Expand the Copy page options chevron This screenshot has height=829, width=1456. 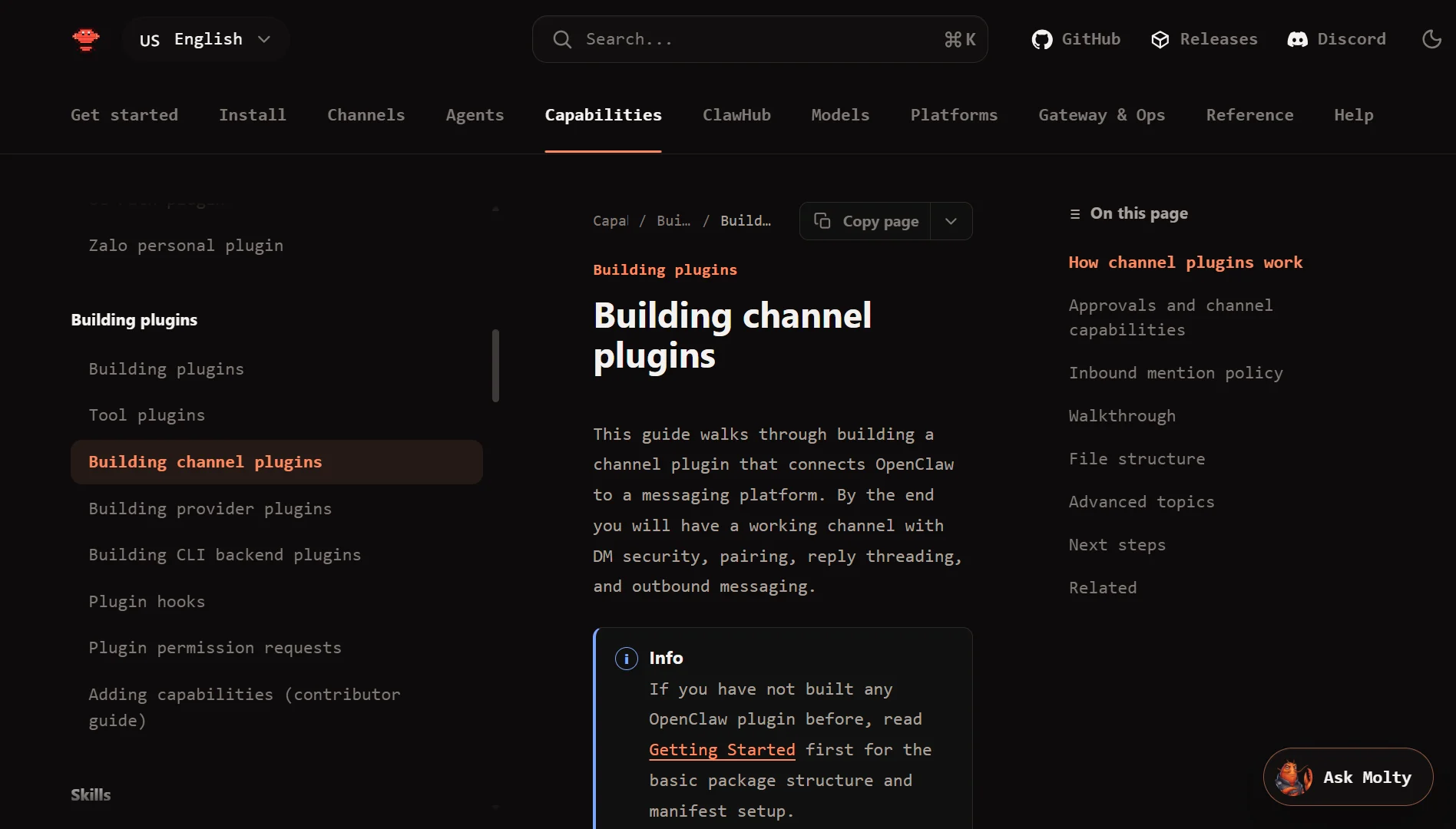951,221
